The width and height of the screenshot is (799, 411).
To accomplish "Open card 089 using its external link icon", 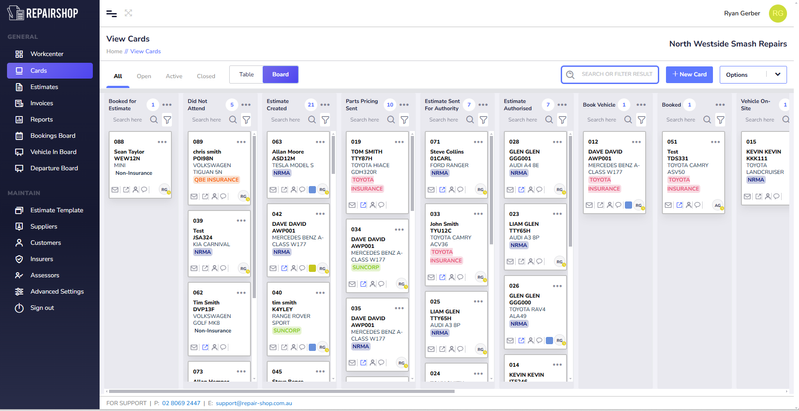I will click(206, 197).
